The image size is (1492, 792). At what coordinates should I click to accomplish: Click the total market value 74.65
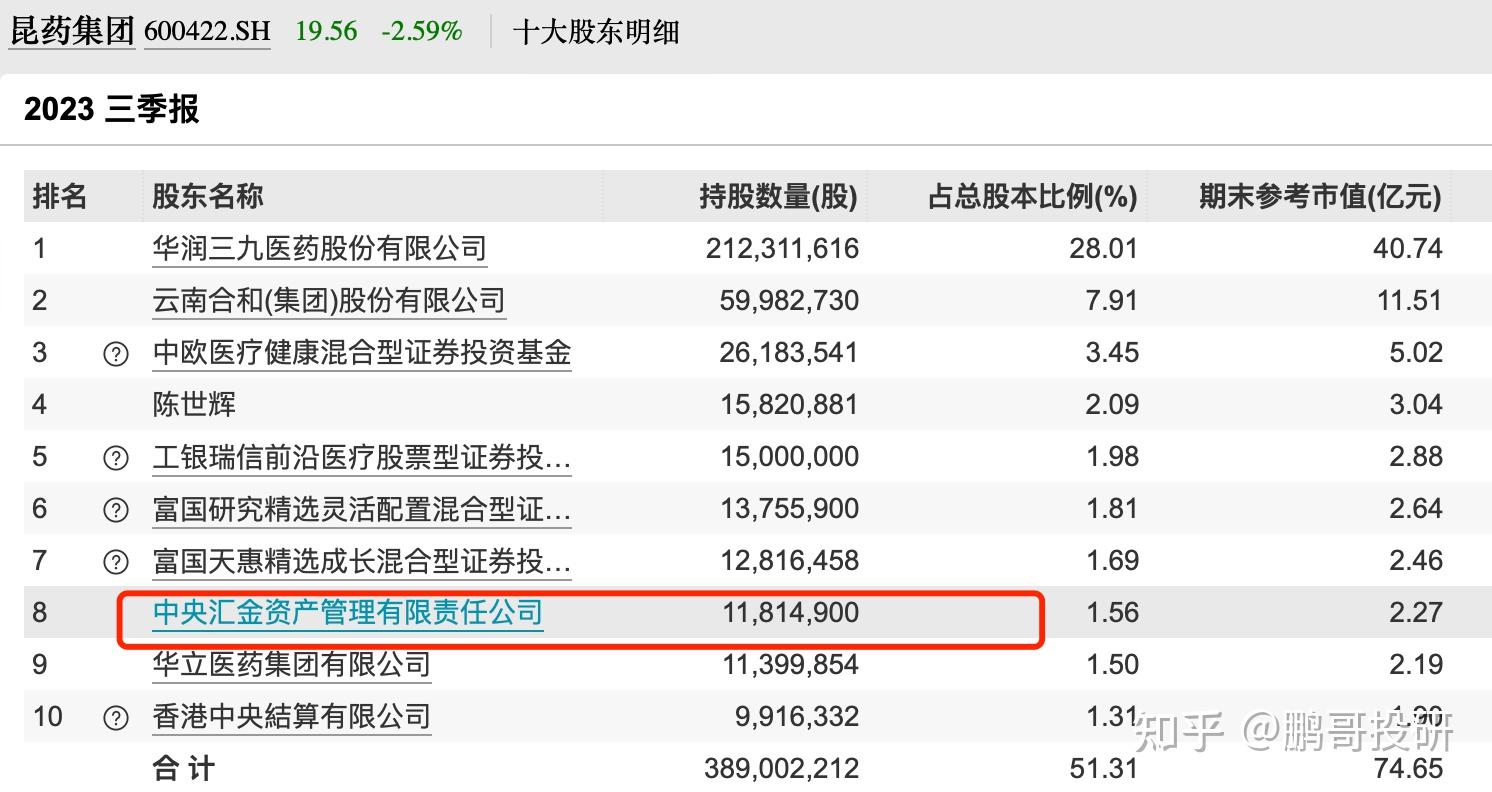(x=1408, y=768)
